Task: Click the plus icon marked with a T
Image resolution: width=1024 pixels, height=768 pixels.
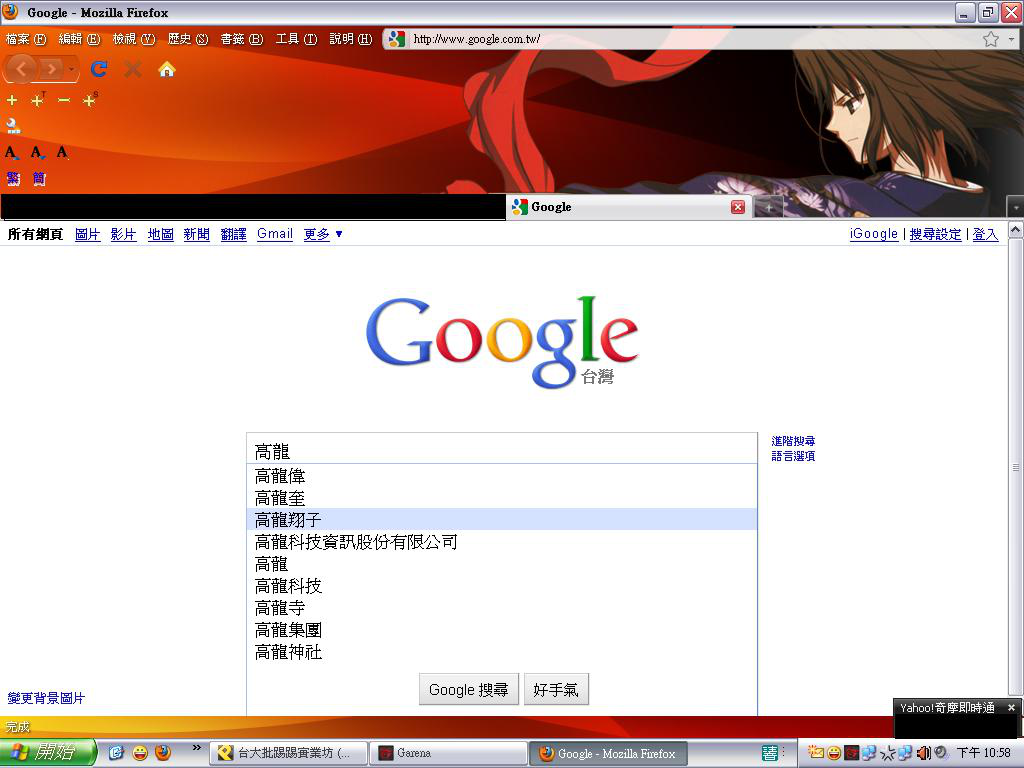Action: click(x=38, y=100)
